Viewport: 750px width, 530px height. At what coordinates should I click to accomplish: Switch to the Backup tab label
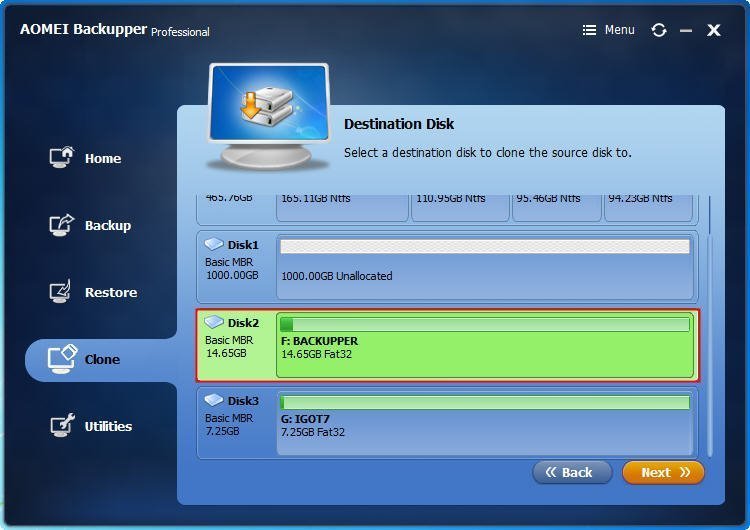108,225
